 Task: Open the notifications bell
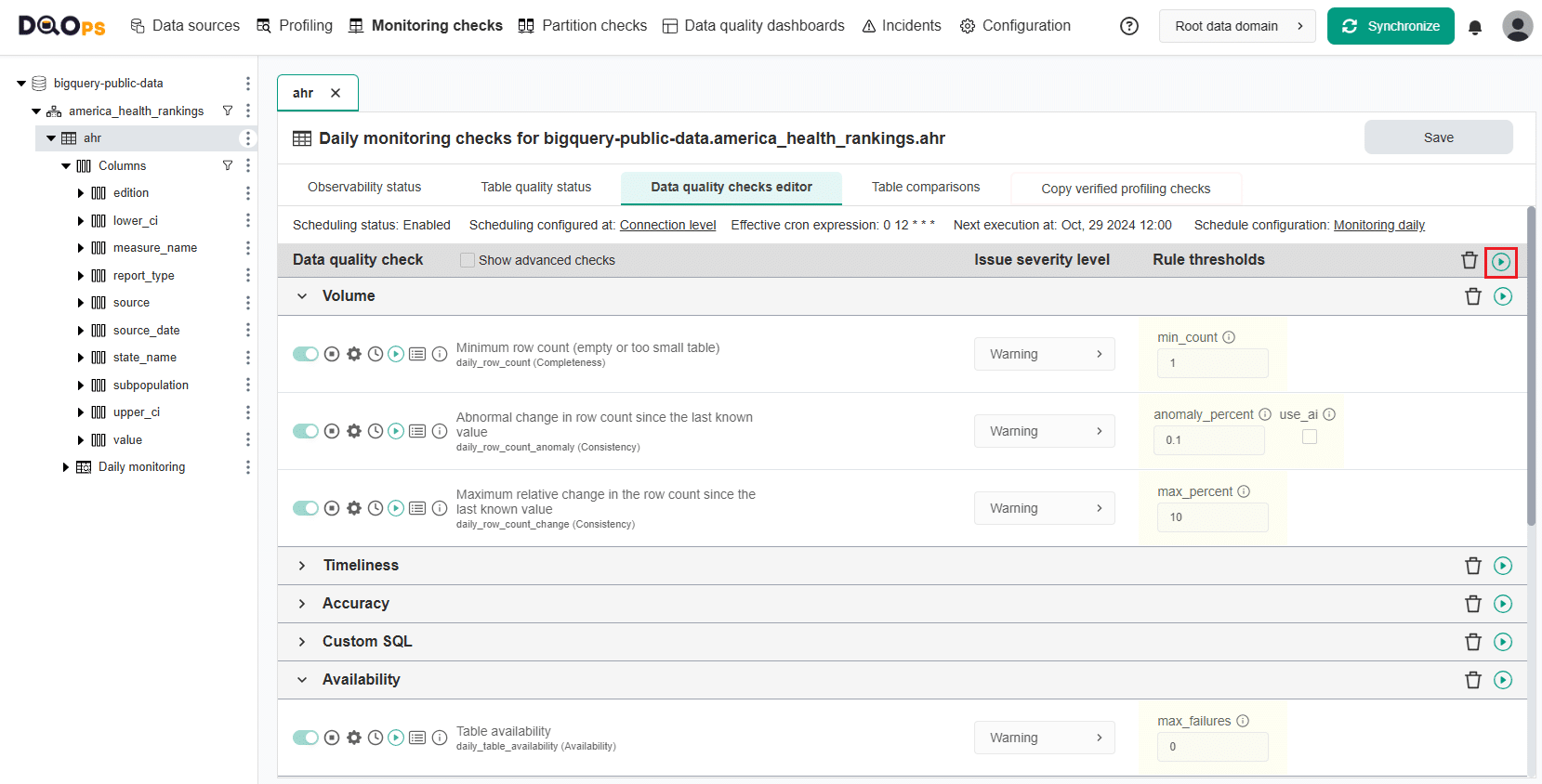coord(1474,27)
